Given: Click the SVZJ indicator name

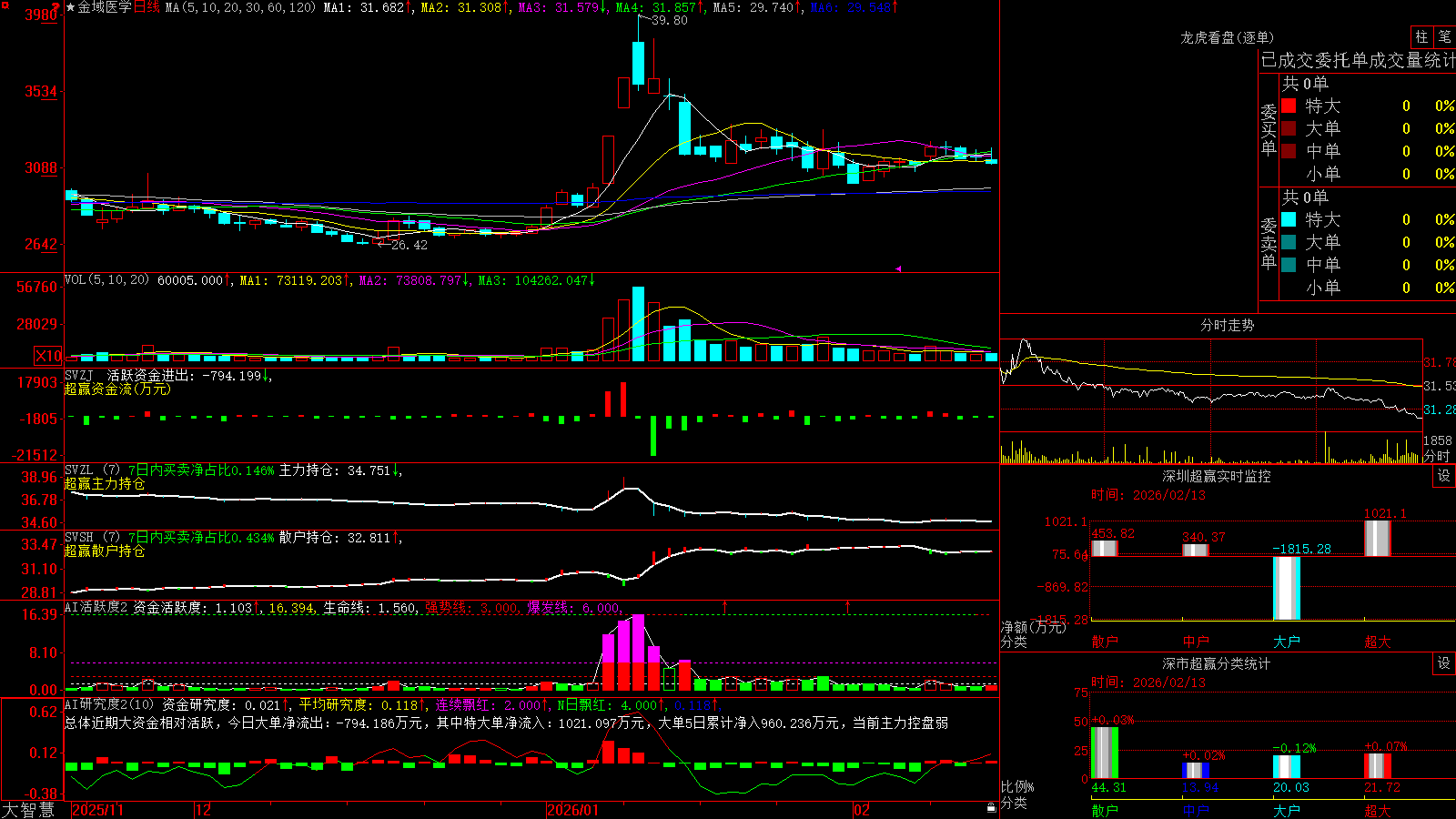Looking at the screenshot, I should click(x=79, y=375).
